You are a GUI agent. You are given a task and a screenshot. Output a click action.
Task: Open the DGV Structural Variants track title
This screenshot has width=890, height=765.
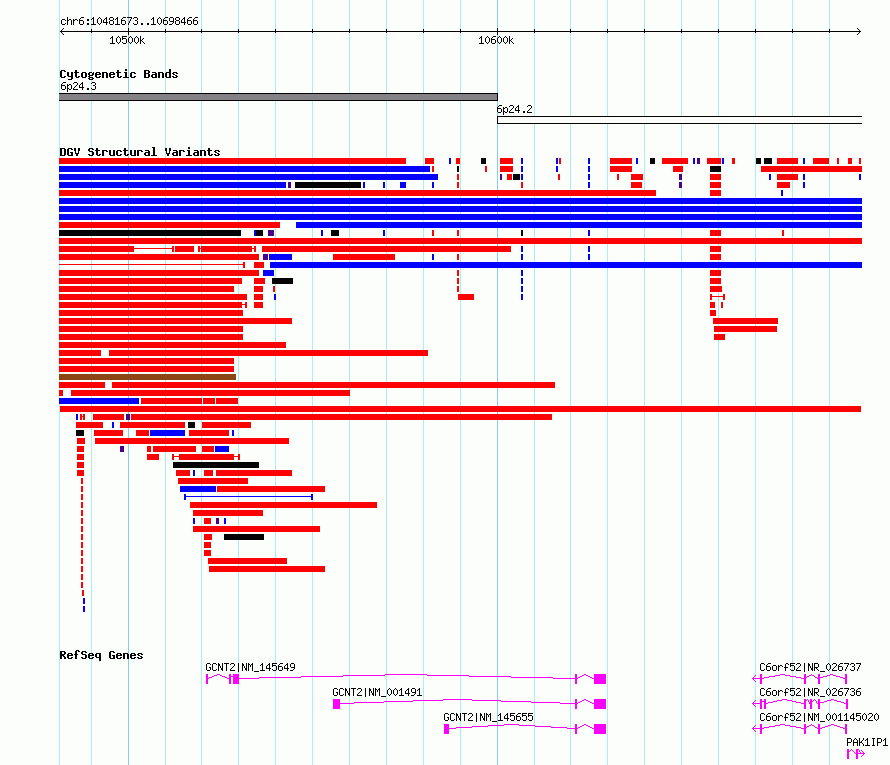pos(140,152)
